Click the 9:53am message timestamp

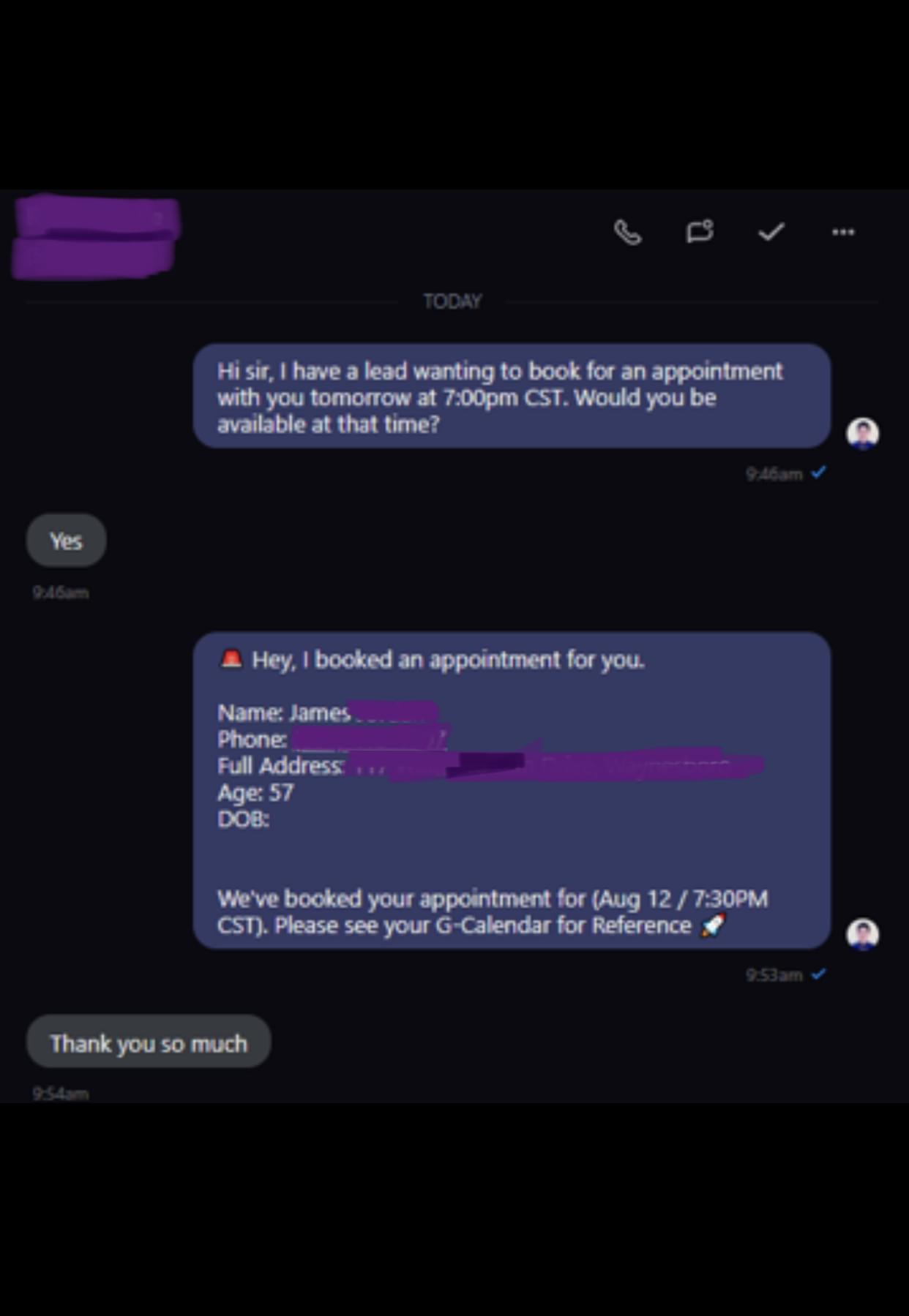tap(774, 975)
